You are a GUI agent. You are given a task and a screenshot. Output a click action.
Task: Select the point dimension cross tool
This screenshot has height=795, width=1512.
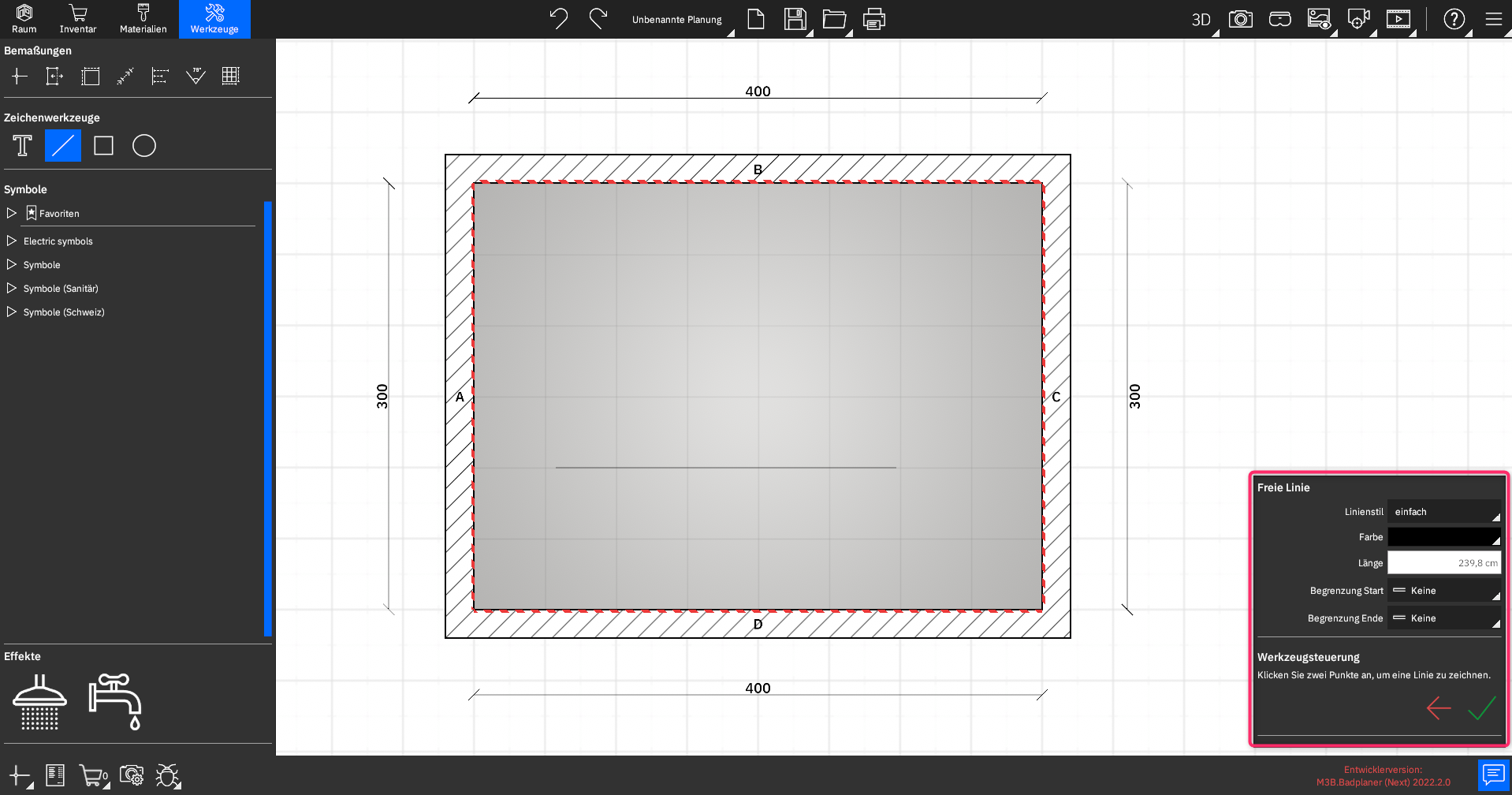pyautogui.click(x=20, y=76)
